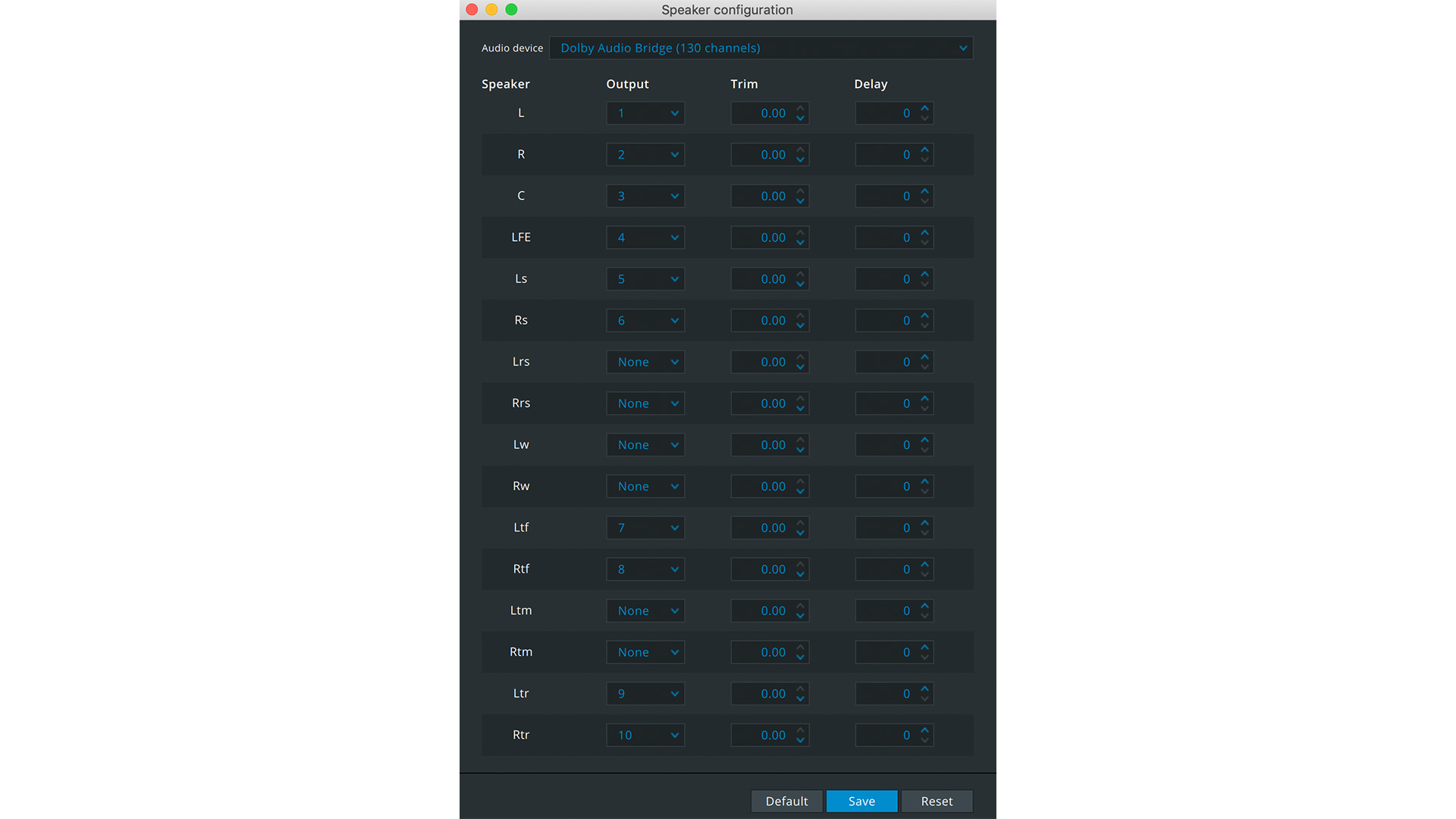Screen dimensions: 1456x819
Task: Increase the Ltr speaker Trim
Action: coord(800,689)
